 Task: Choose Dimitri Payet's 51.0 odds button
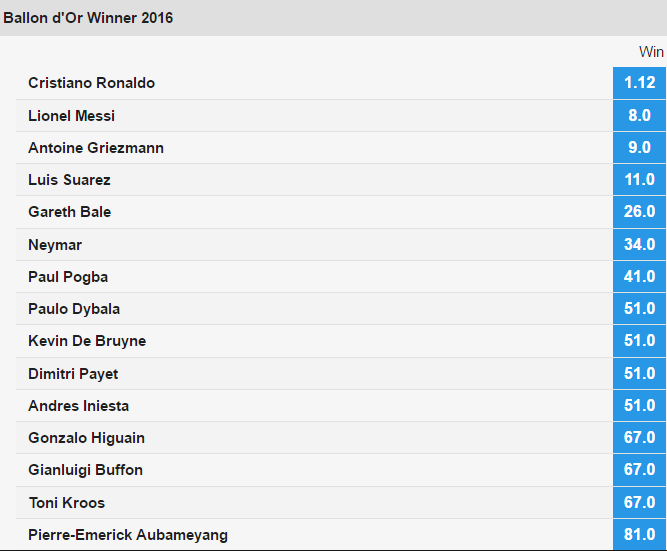[x=639, y=374]
